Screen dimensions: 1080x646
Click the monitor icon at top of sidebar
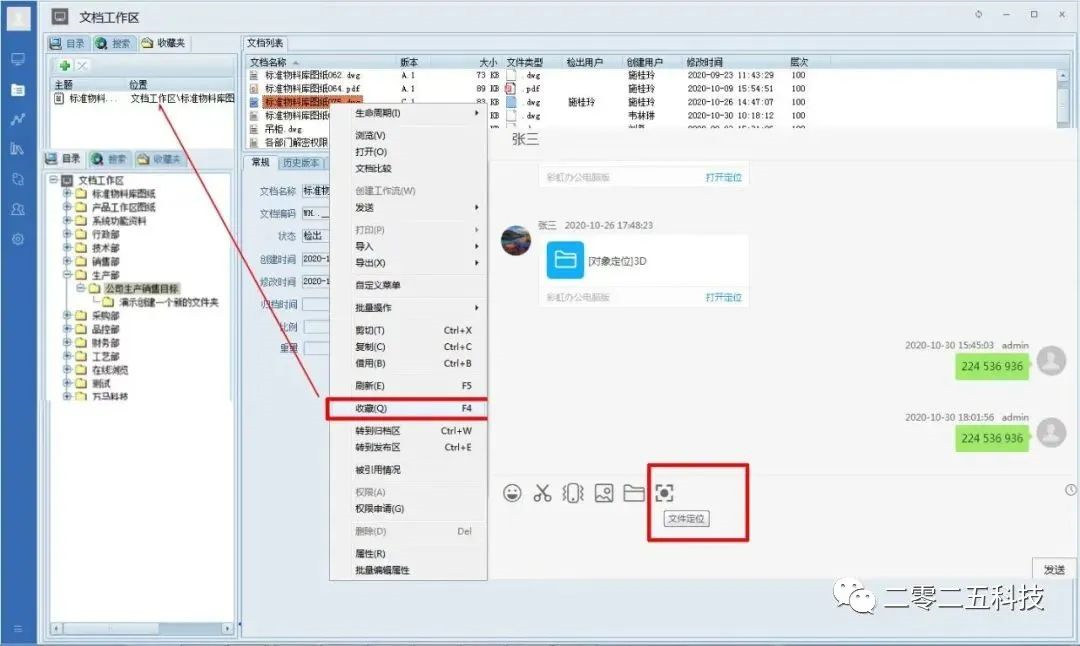pyautogui.click(x=18, y=60)
